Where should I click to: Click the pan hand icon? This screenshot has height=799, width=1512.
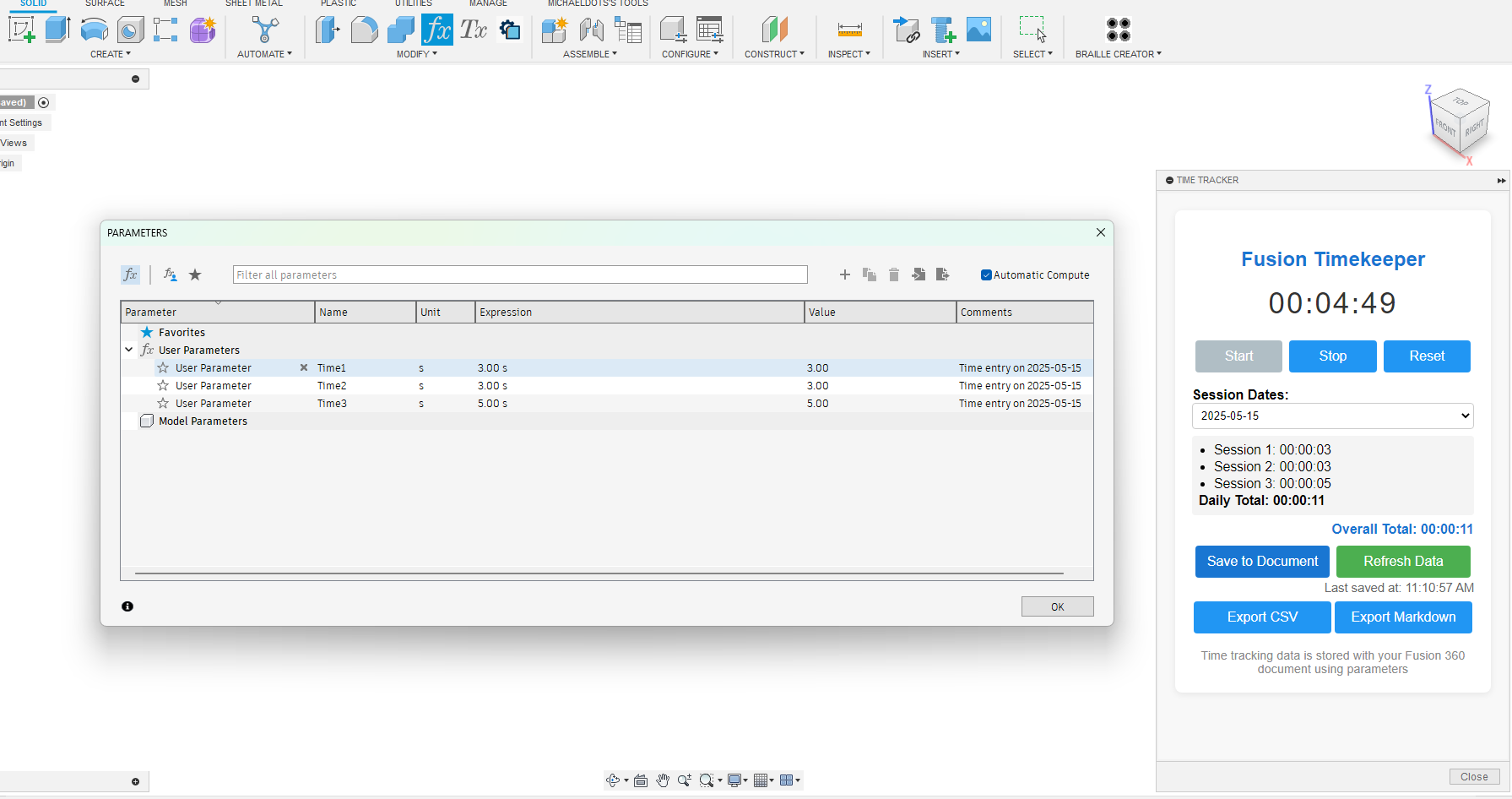pos(663,780)
